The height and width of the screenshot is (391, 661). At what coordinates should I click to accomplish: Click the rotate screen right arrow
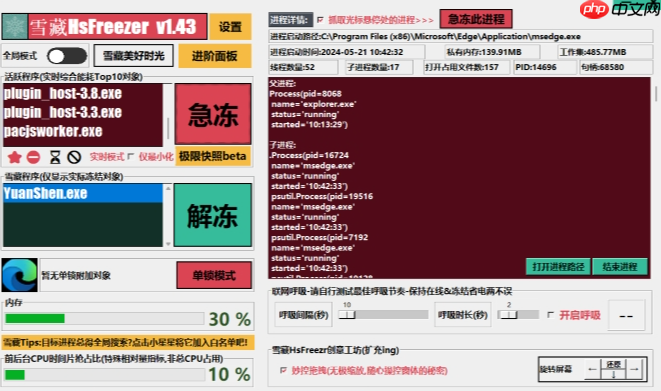634,370
